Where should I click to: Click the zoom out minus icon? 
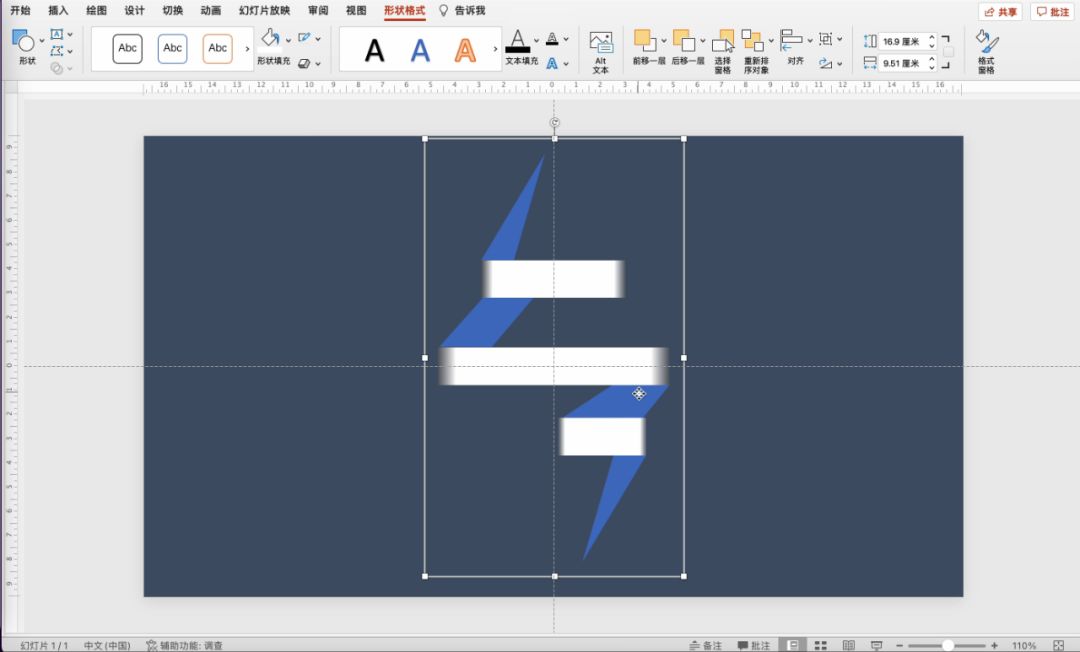click(899, 645)
